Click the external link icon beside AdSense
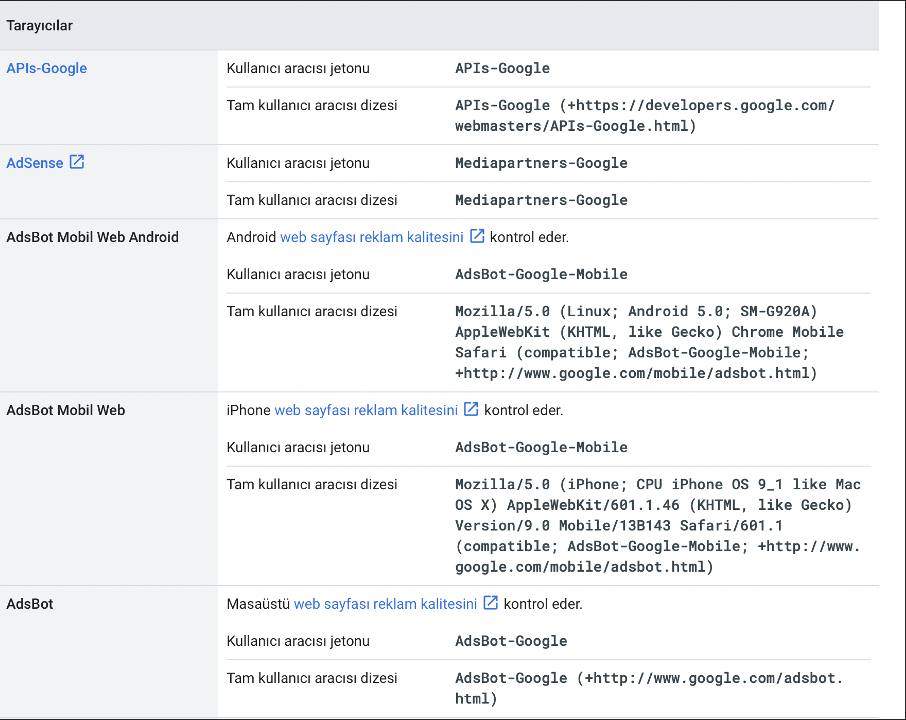 click(x=78, y=162)
